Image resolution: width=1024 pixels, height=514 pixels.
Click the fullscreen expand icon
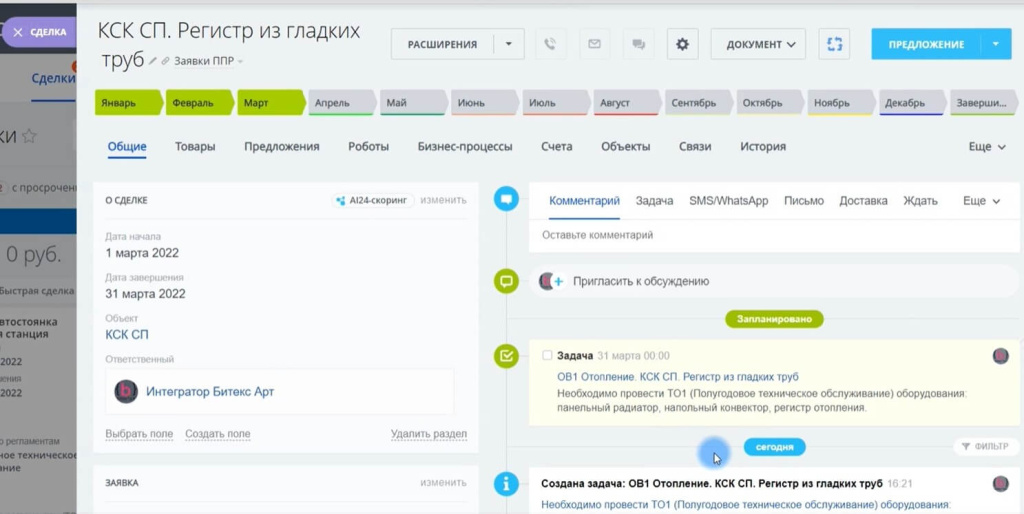coord(835,44)
